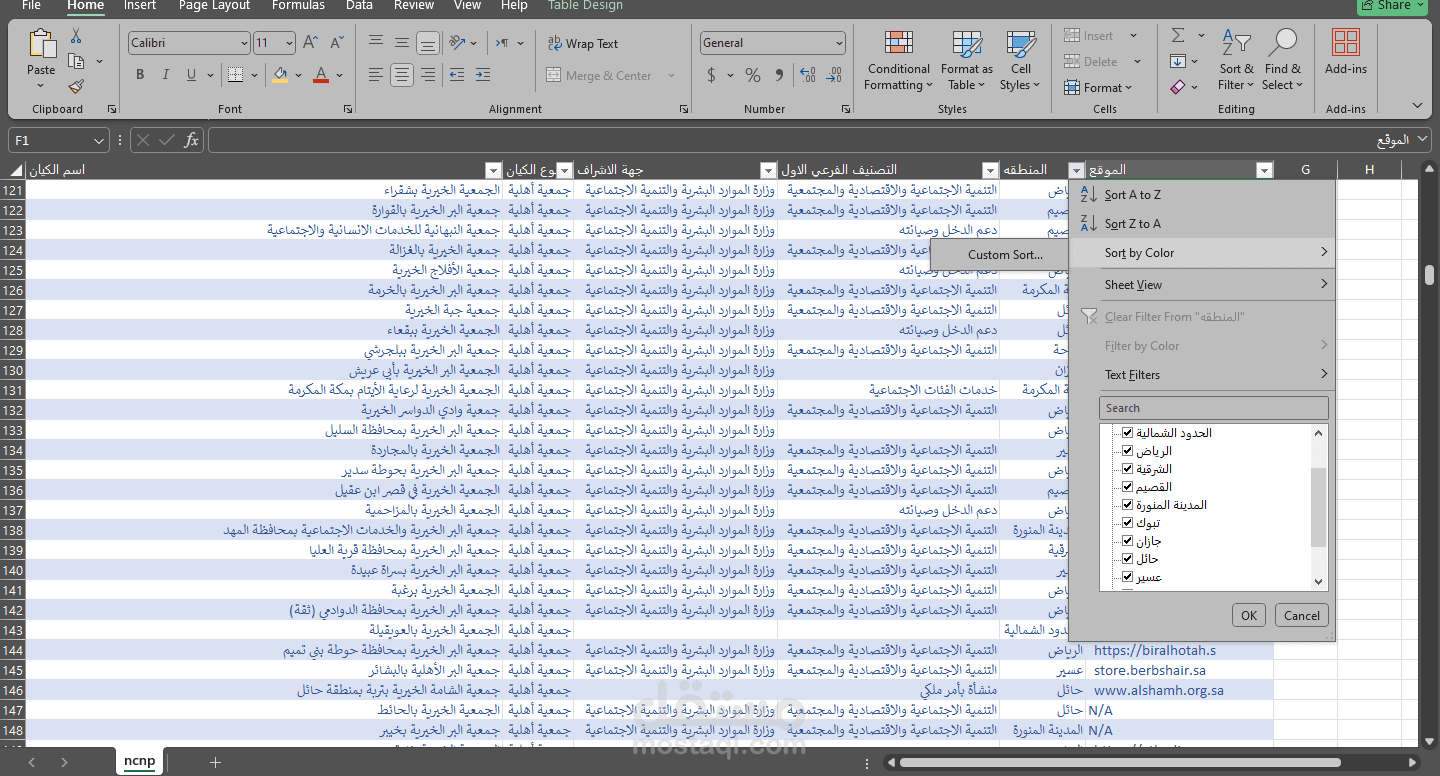Increase decimal places
Screen dimensions: 1440x776
[x=808, y=75]
